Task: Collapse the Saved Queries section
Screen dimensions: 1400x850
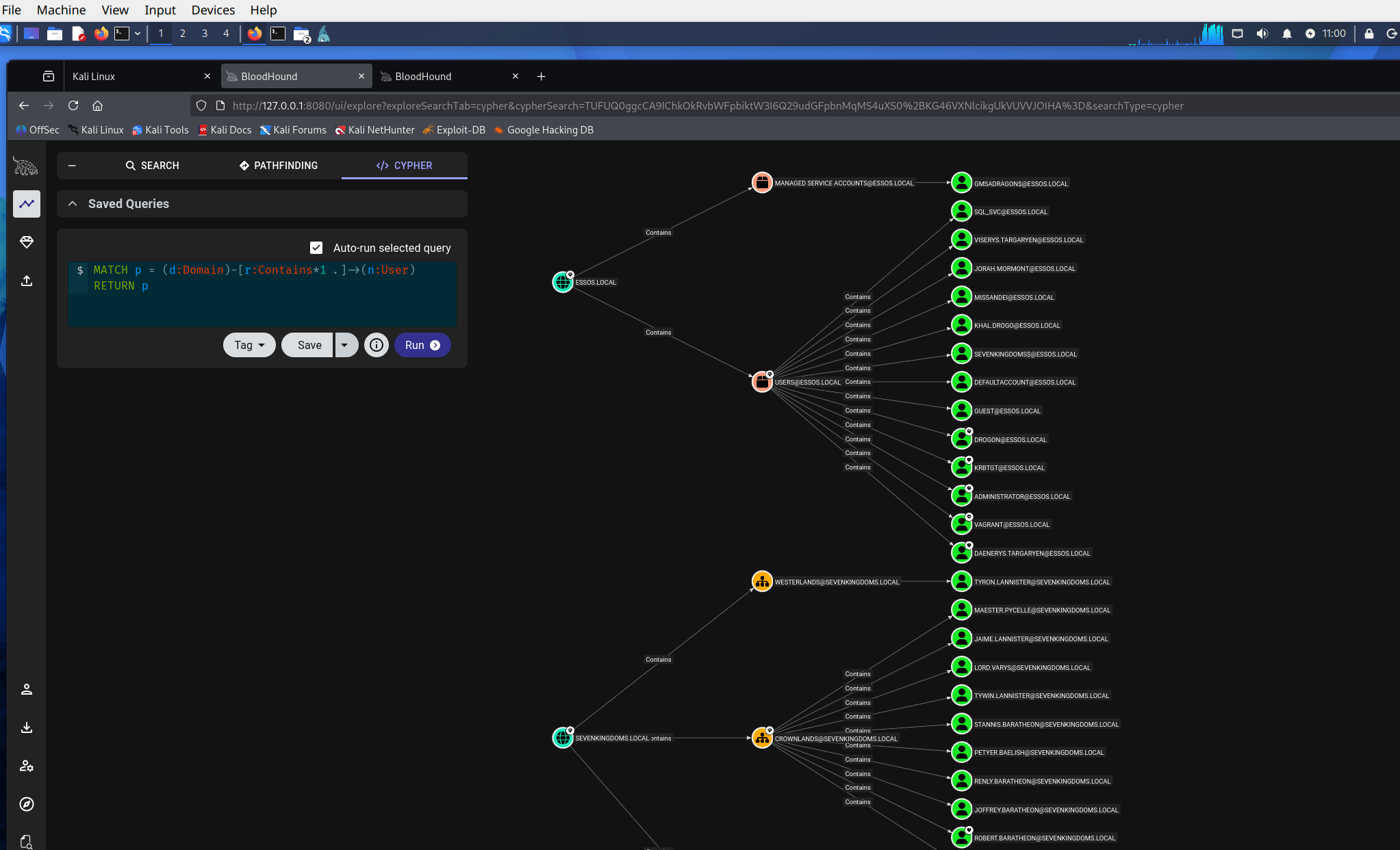Action: coord(73,204)
